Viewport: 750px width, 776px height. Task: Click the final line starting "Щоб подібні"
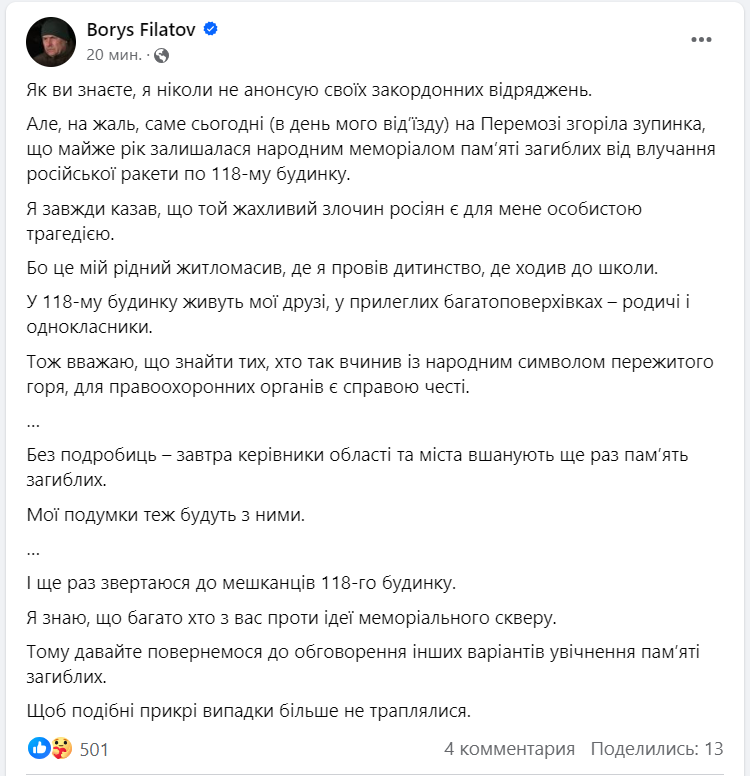(x=249, y=711)
